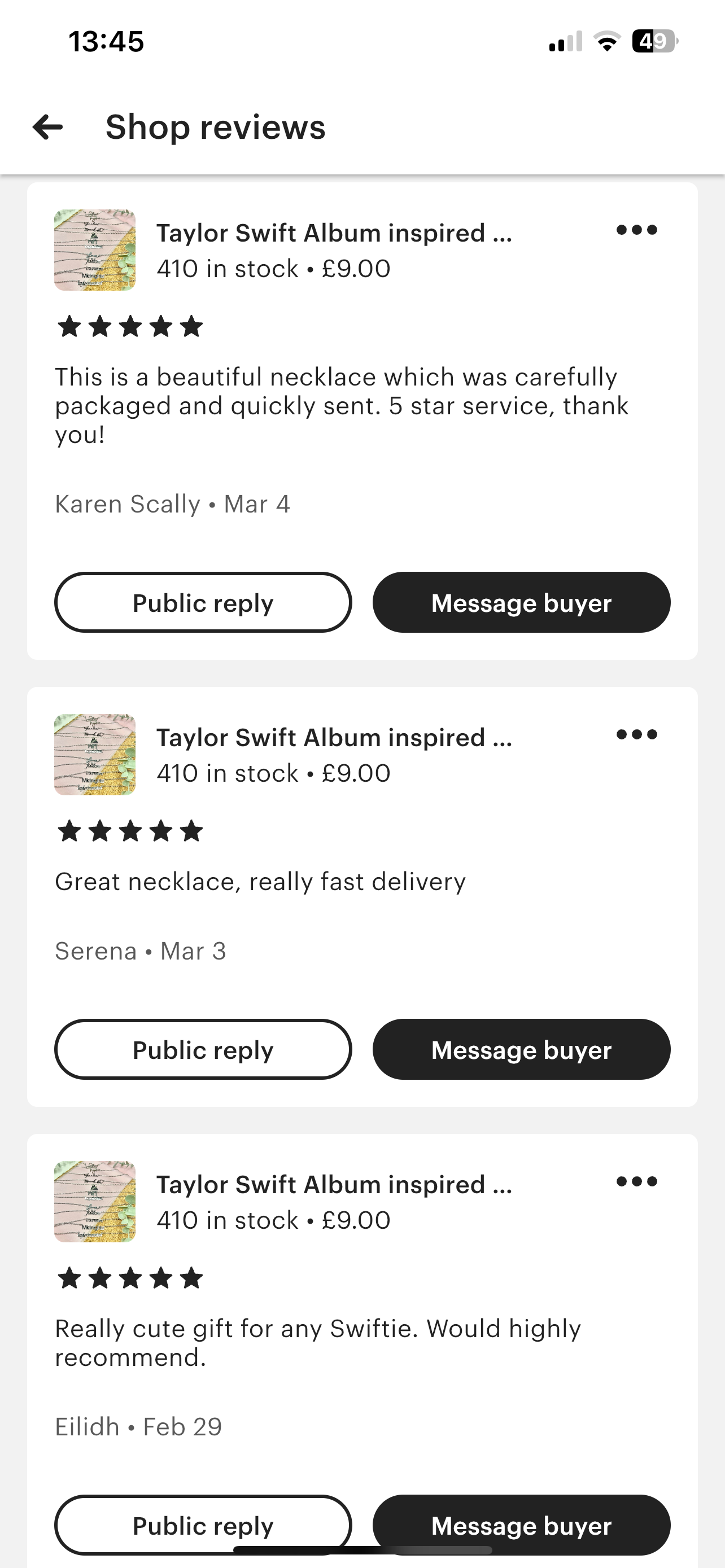Tap the product thumbnail in Karen Scally's review
The image size is (725, 1568).
click(x=95, y=250)
